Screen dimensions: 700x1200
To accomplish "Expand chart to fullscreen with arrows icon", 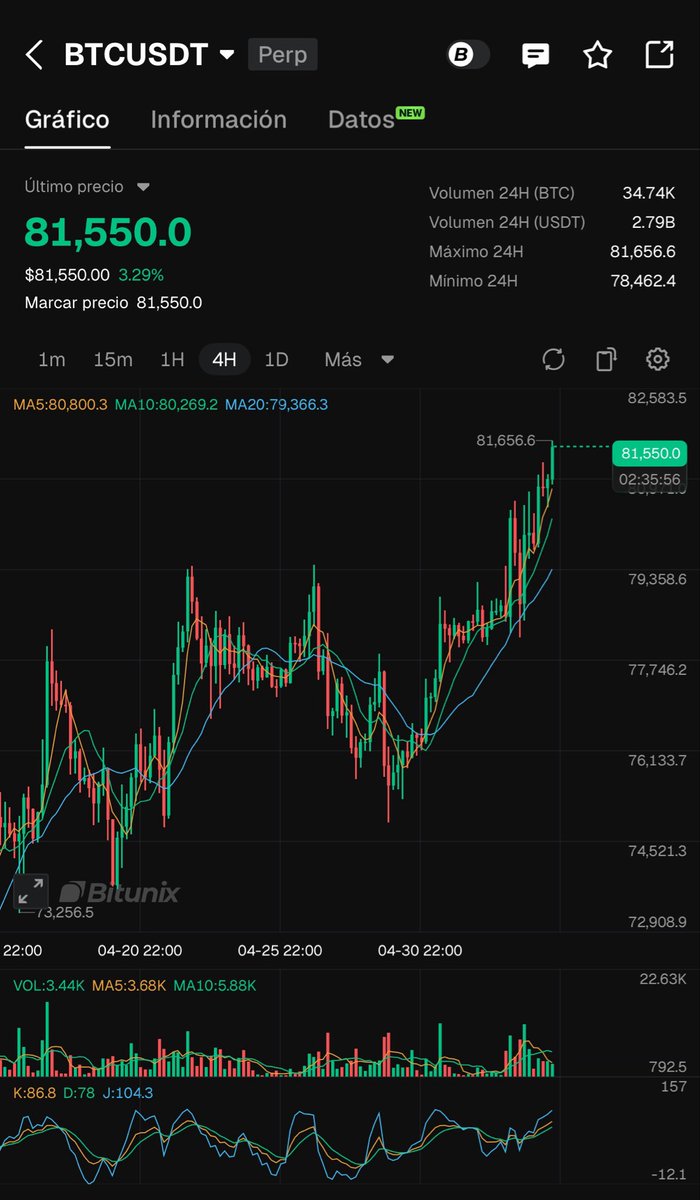I will [x=31, y=891].
